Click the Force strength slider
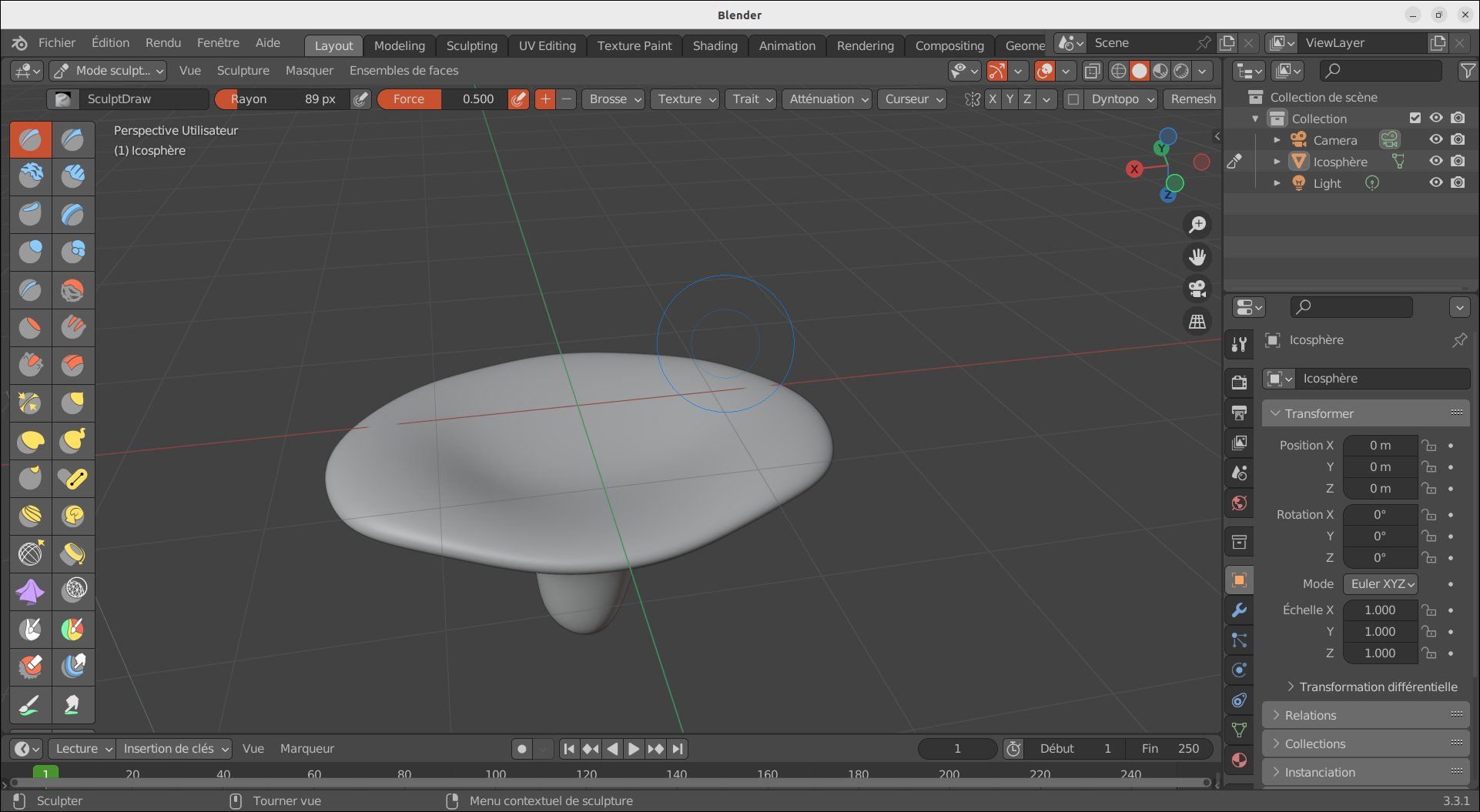 point(443,99)
